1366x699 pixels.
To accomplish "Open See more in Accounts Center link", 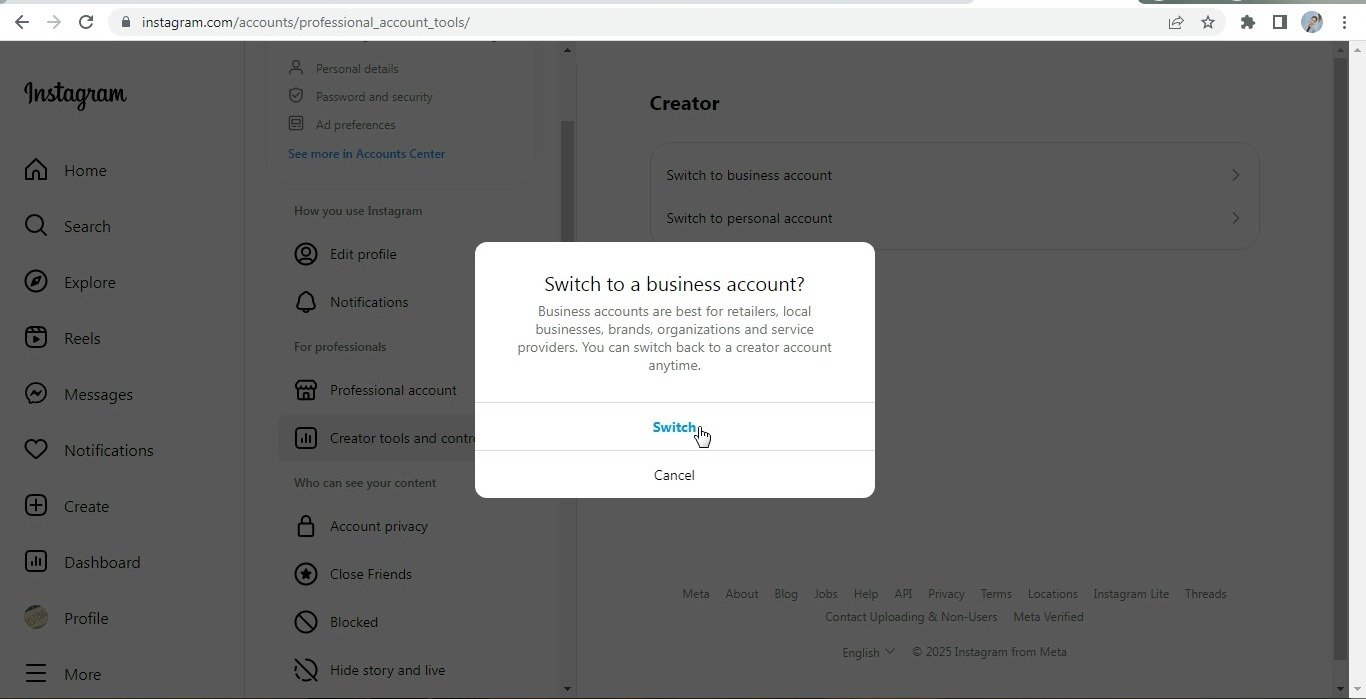I will tap(366, 154).
